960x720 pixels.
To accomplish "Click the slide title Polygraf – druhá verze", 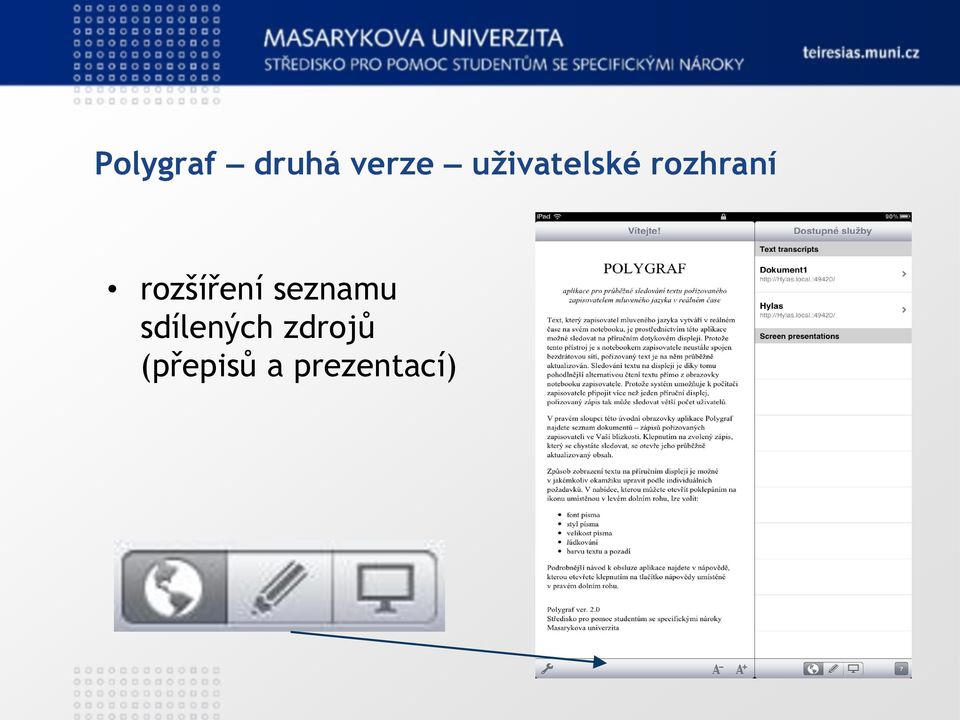I will [435, 163].
